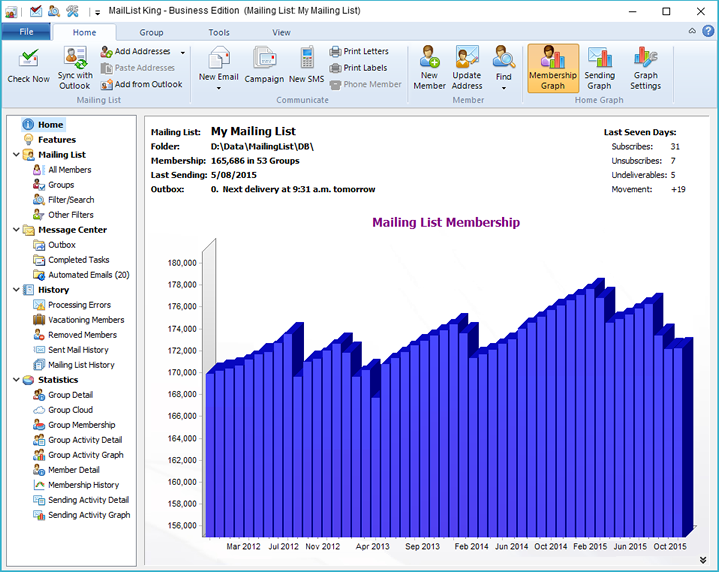Viewport: 719px width, 572px height.
Task: Open the Campaign tool
Action: tap(264, 60)
